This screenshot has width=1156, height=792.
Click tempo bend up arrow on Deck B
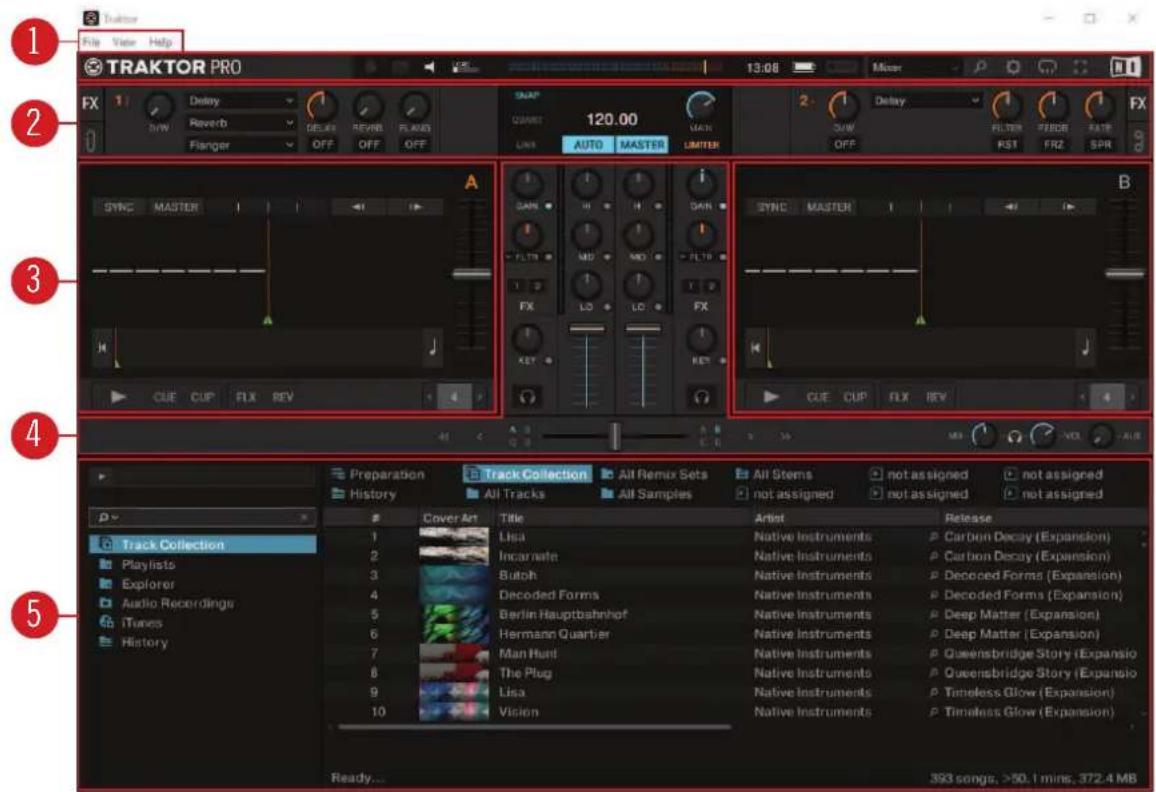coord(1068,207)
